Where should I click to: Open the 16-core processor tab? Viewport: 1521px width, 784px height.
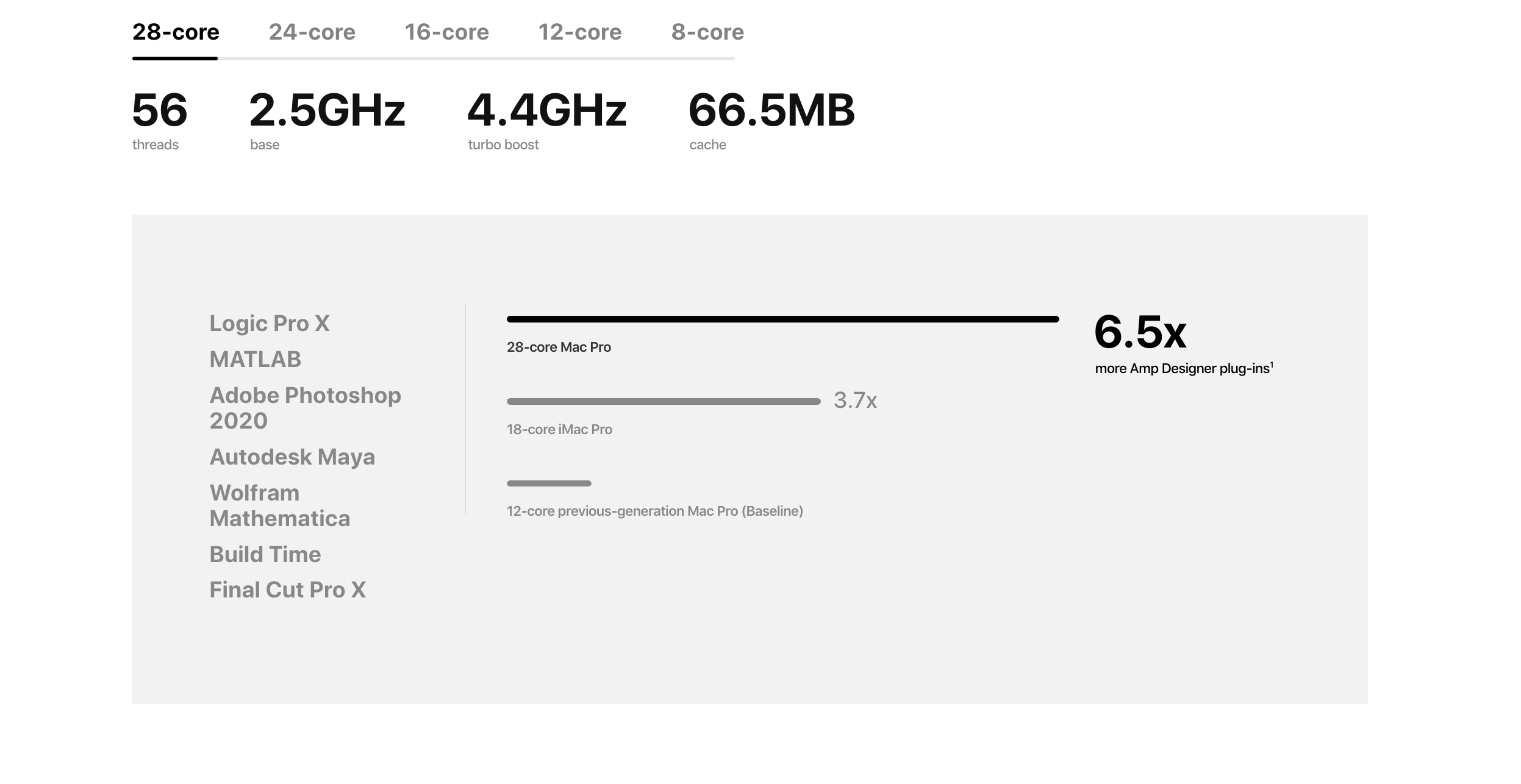click(446, 32)
